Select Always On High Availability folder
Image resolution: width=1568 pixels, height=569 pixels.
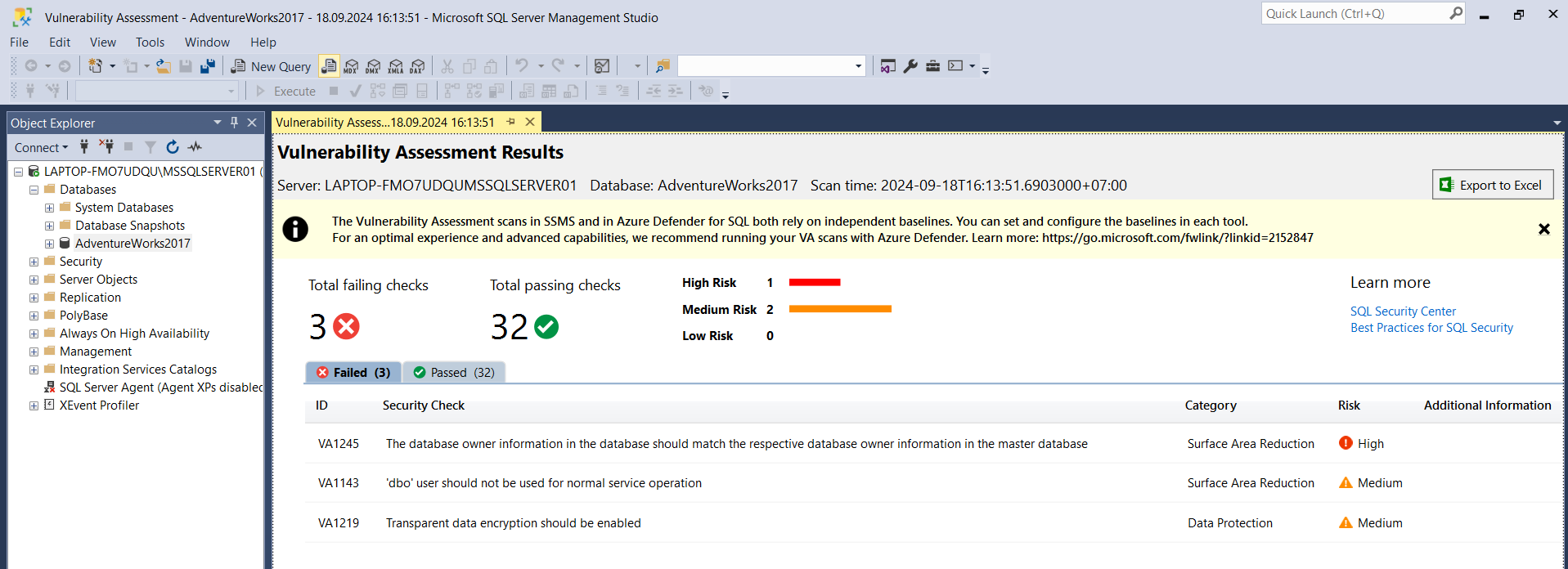pos(134,334)
